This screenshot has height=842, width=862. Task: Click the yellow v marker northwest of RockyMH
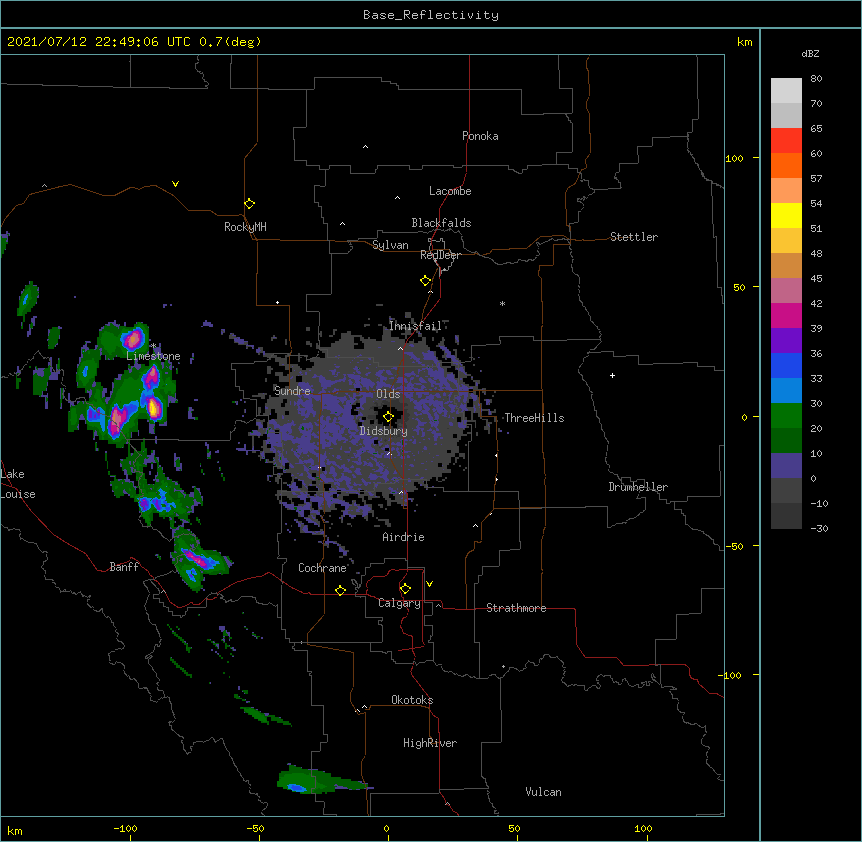(x=175, y=184)
